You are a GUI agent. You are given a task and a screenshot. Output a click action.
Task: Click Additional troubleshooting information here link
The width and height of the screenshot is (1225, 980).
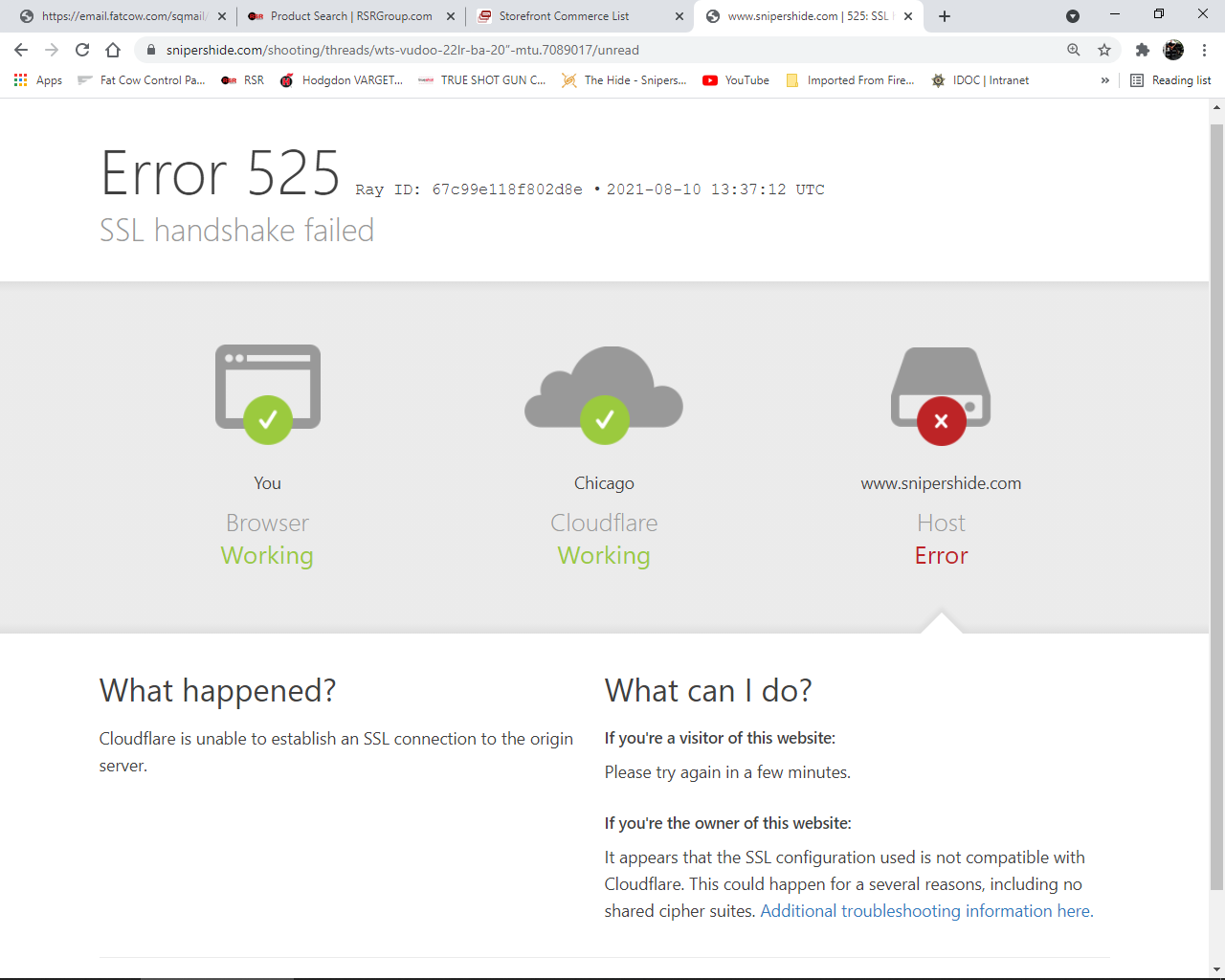(926, 911)
